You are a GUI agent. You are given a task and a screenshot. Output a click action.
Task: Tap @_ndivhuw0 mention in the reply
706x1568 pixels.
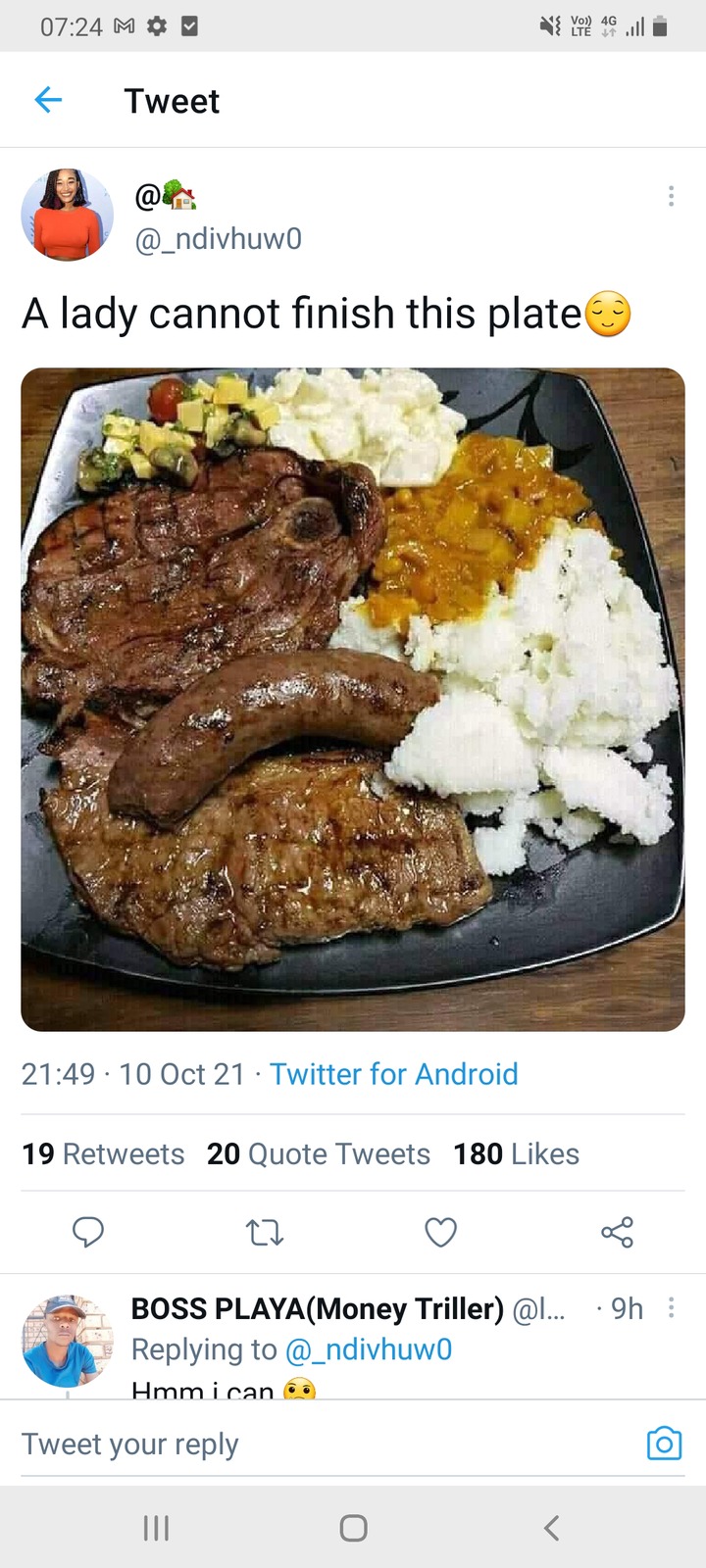click(x=369, y=1349)
